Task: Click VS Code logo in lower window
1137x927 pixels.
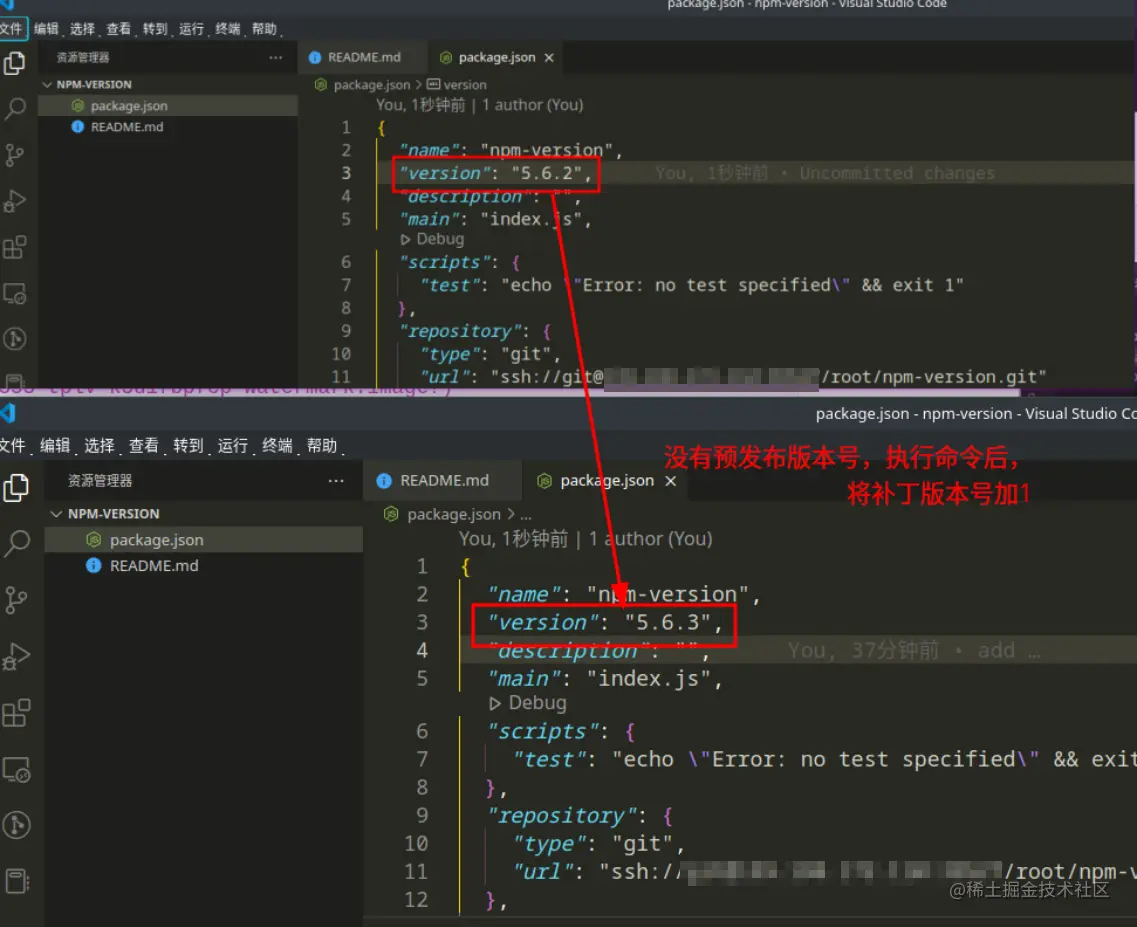Action: (x=8, y=413)
